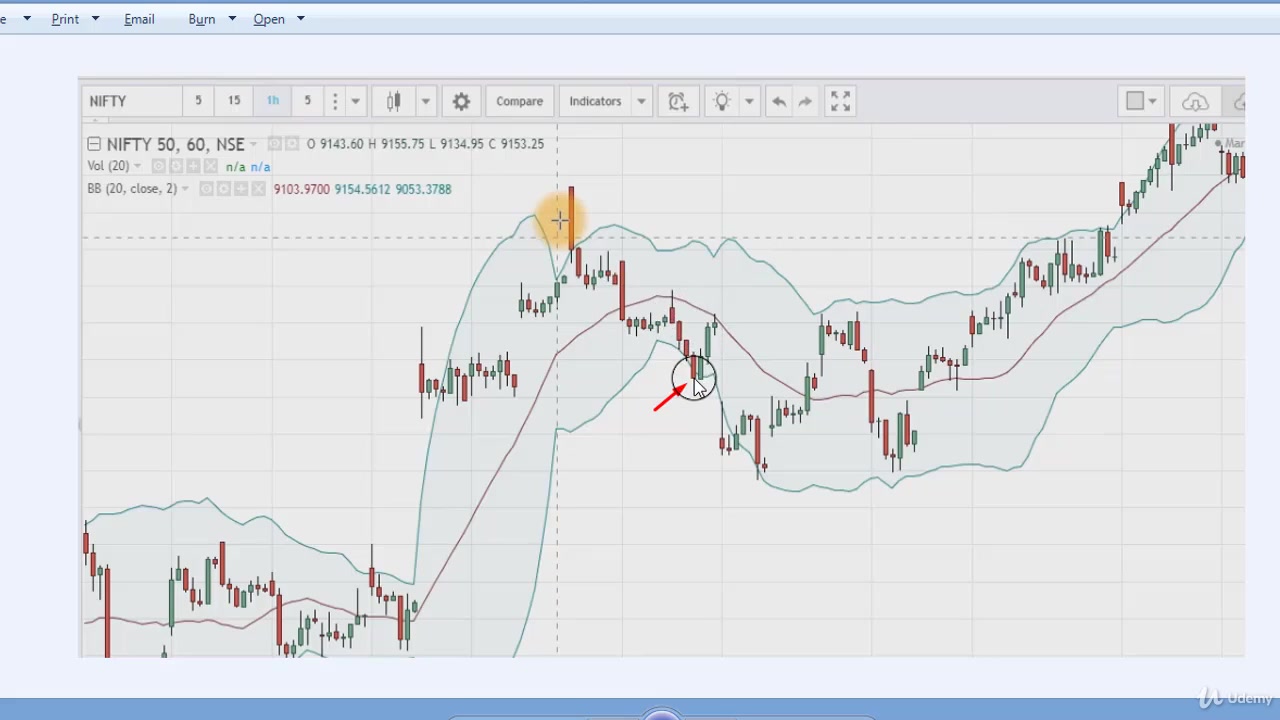Click the square chart layout icon
Viewport: 1280px width, 720px height.
pos(1134,101)
